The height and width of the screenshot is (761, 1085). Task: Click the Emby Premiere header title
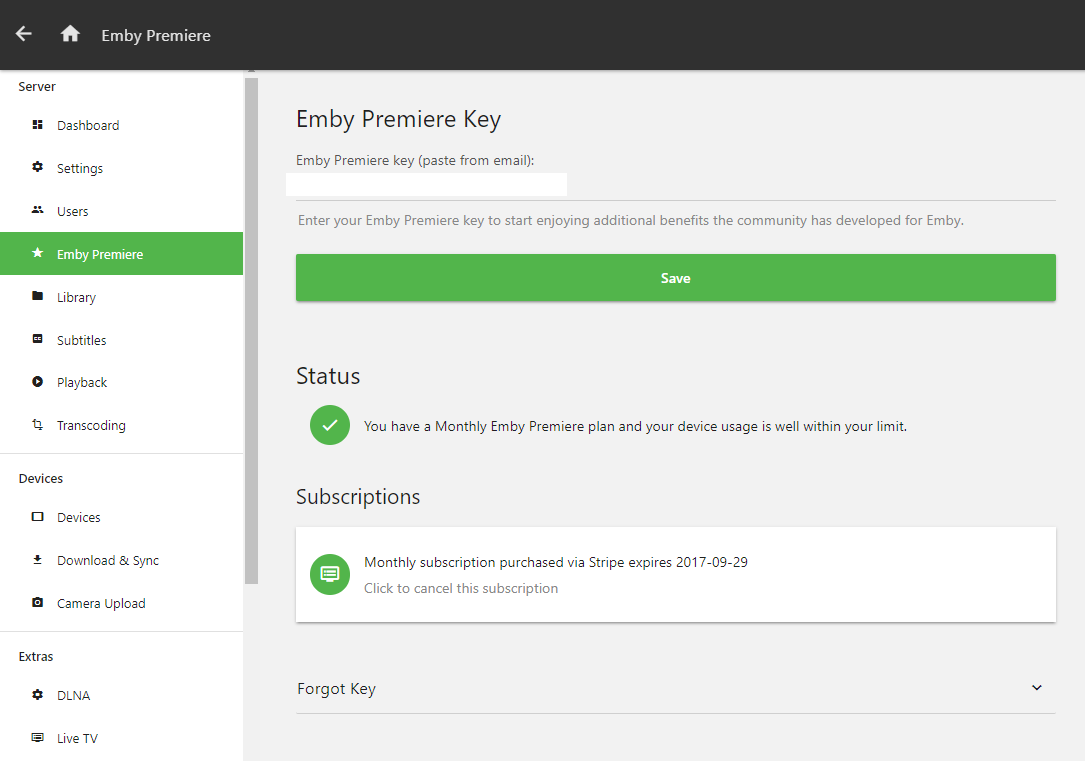pos(156,35)
